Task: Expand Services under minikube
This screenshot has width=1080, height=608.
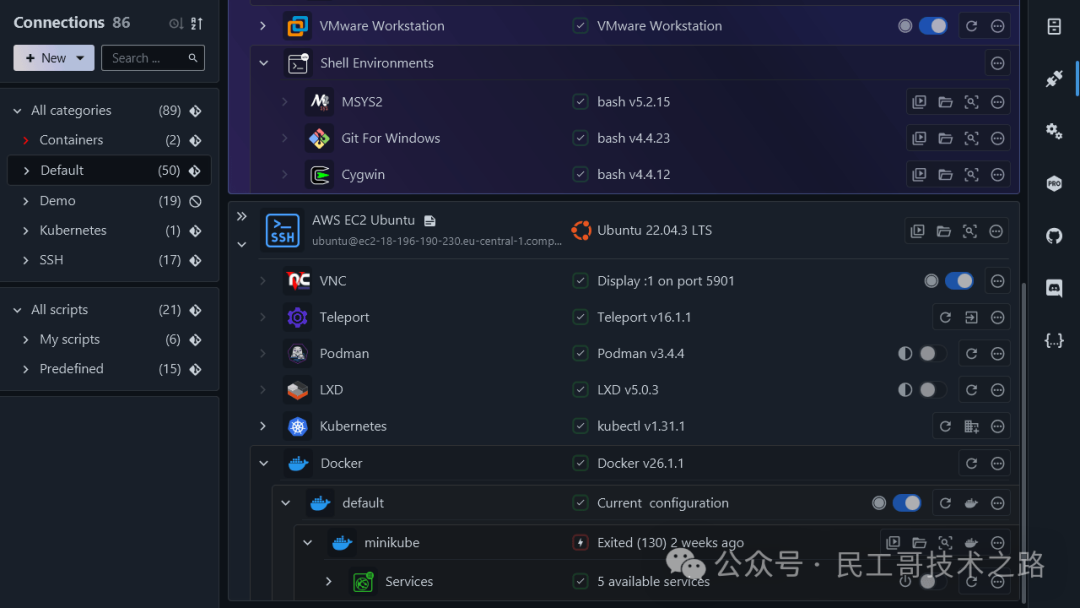Action: coord(328,581)
